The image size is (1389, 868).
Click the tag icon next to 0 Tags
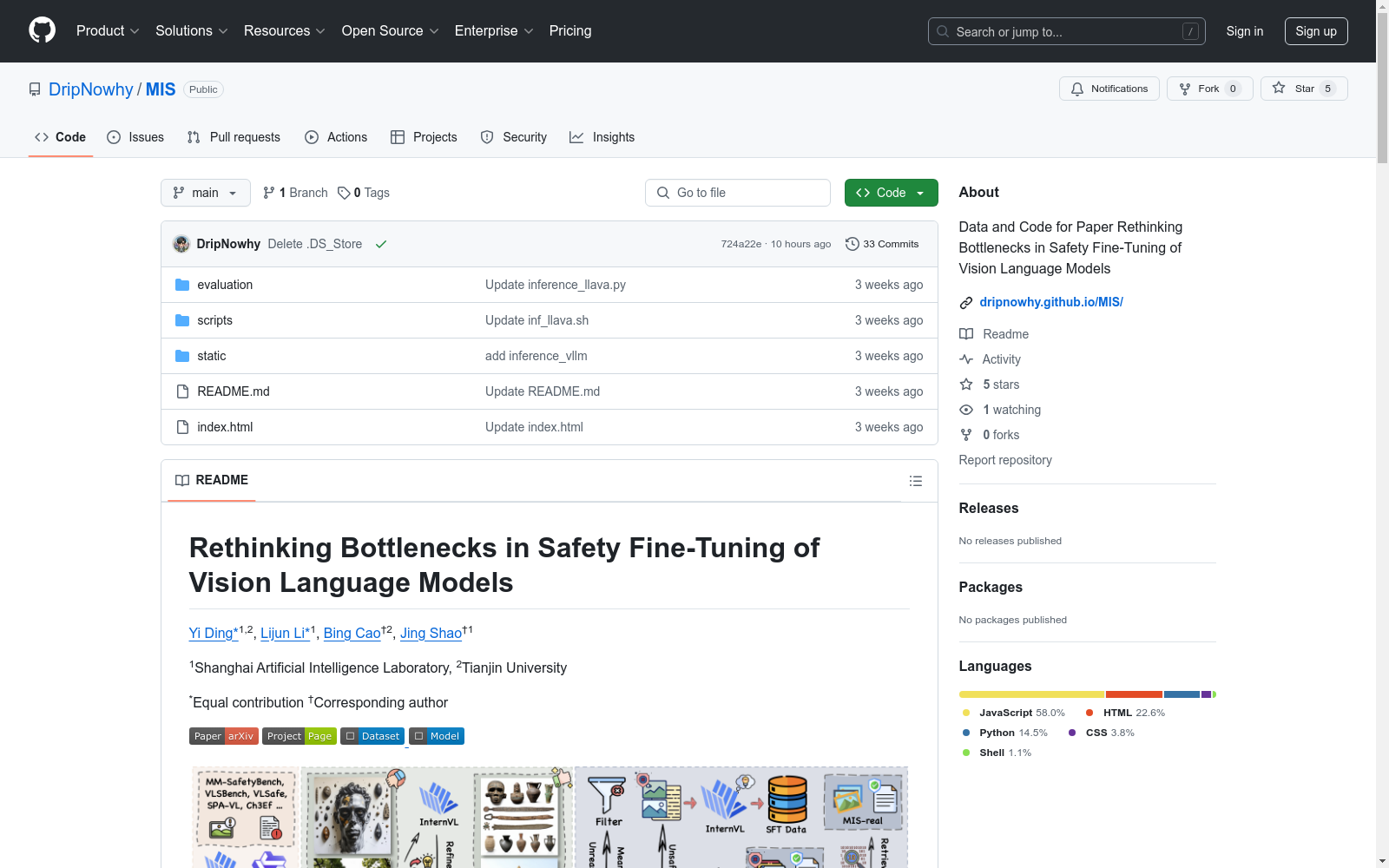point(344,193)
